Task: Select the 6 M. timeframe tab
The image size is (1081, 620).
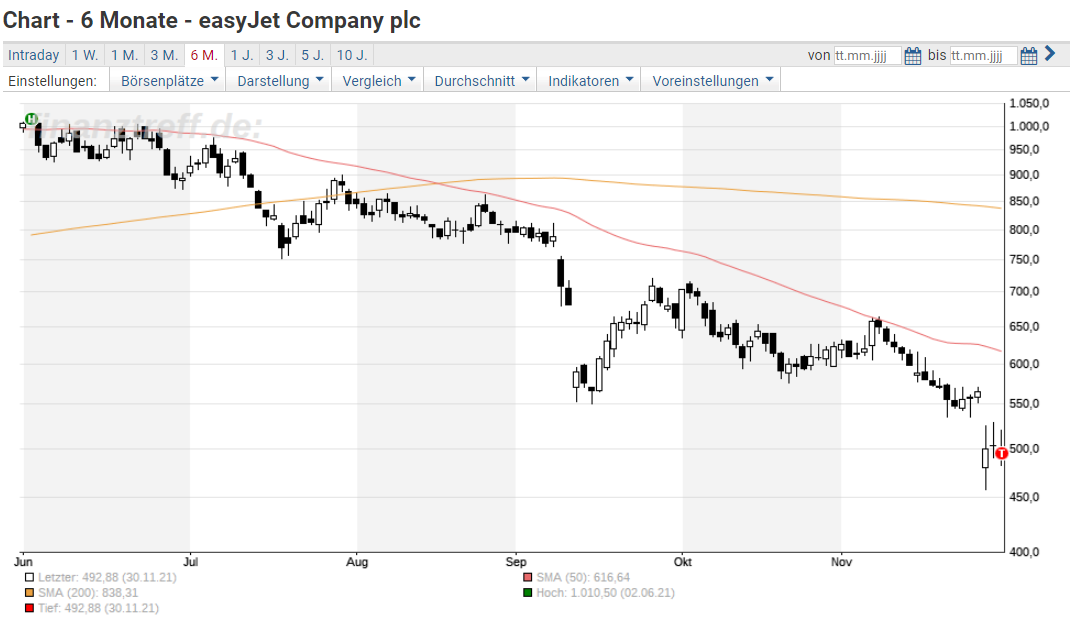Action: tap(204, 55)
